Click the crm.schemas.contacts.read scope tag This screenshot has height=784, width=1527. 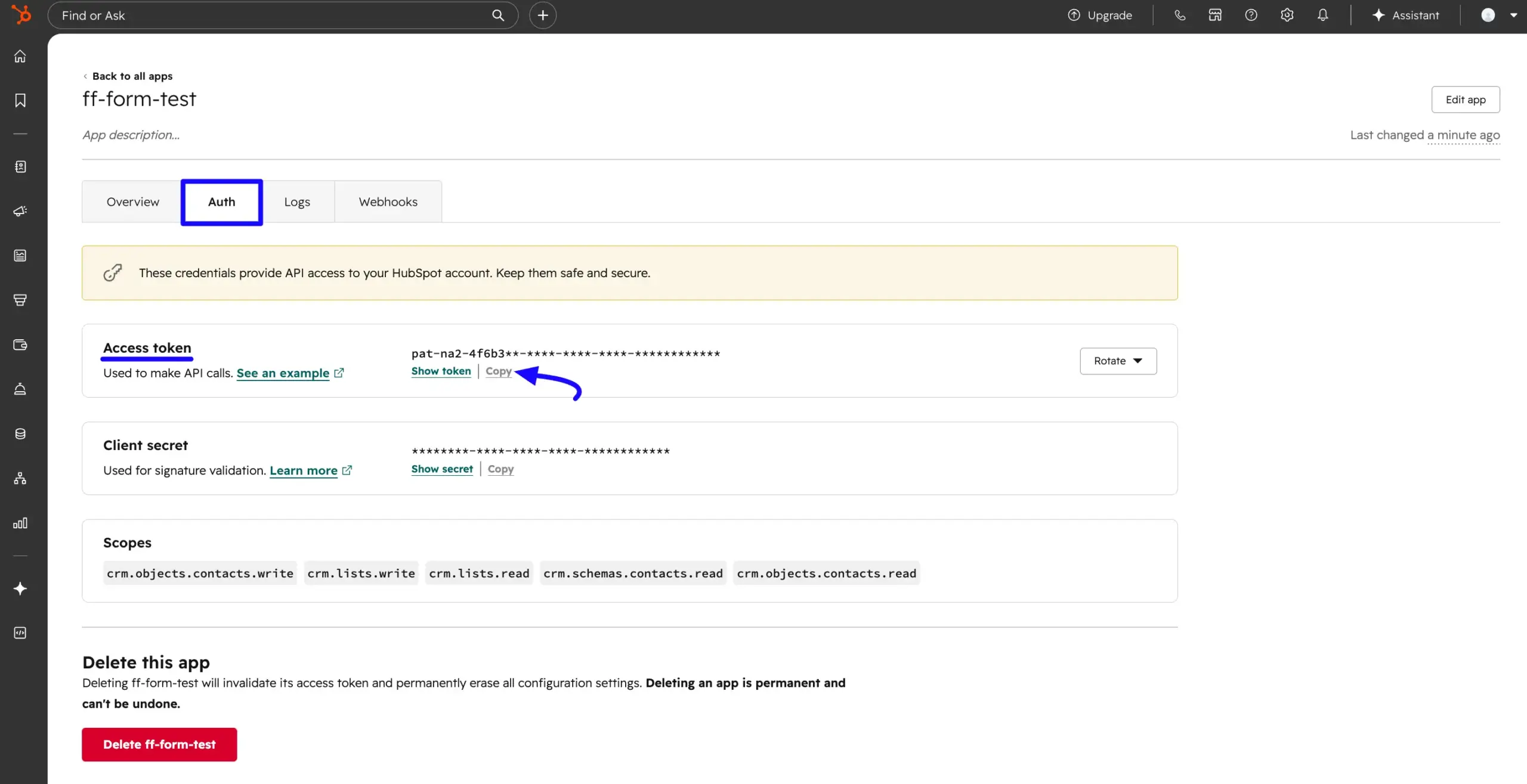(633, 573)
